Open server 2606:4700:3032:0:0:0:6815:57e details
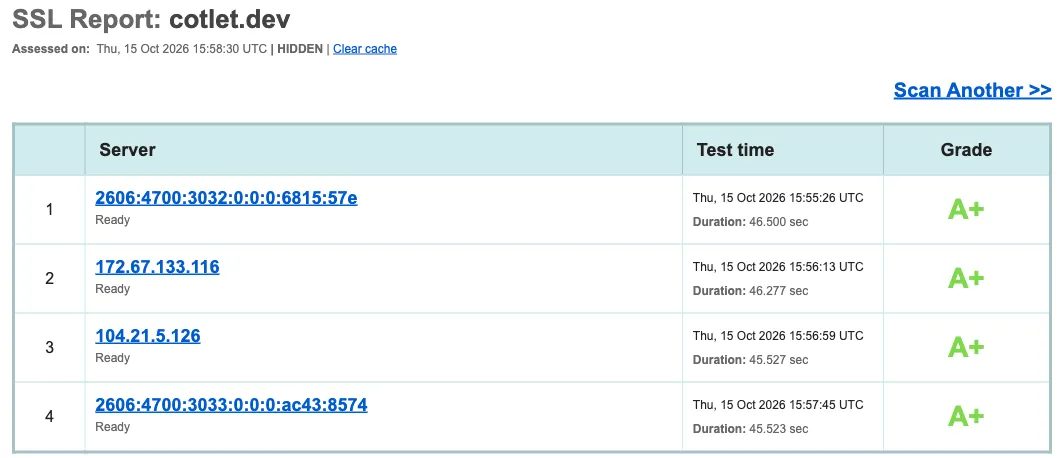Image resolution: width=1060 pixels, height=458 pixels. [226, 198]
